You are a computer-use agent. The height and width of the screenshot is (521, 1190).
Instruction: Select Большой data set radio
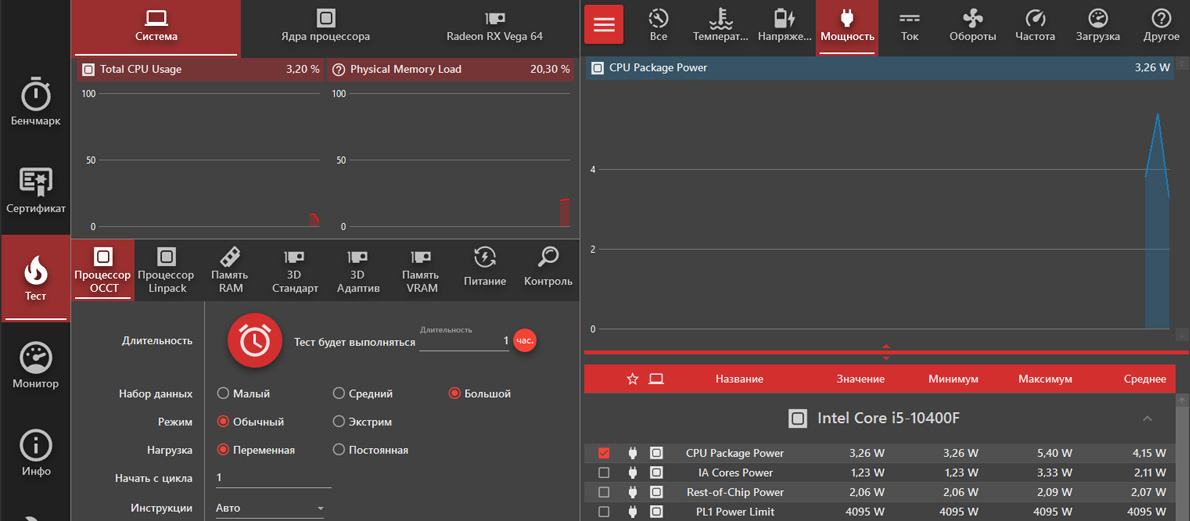480,393
